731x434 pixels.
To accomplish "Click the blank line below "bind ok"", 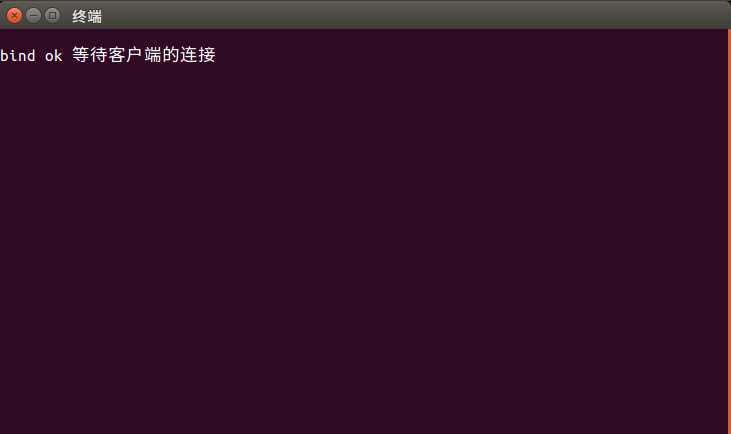I will click(x=364, y=75).
